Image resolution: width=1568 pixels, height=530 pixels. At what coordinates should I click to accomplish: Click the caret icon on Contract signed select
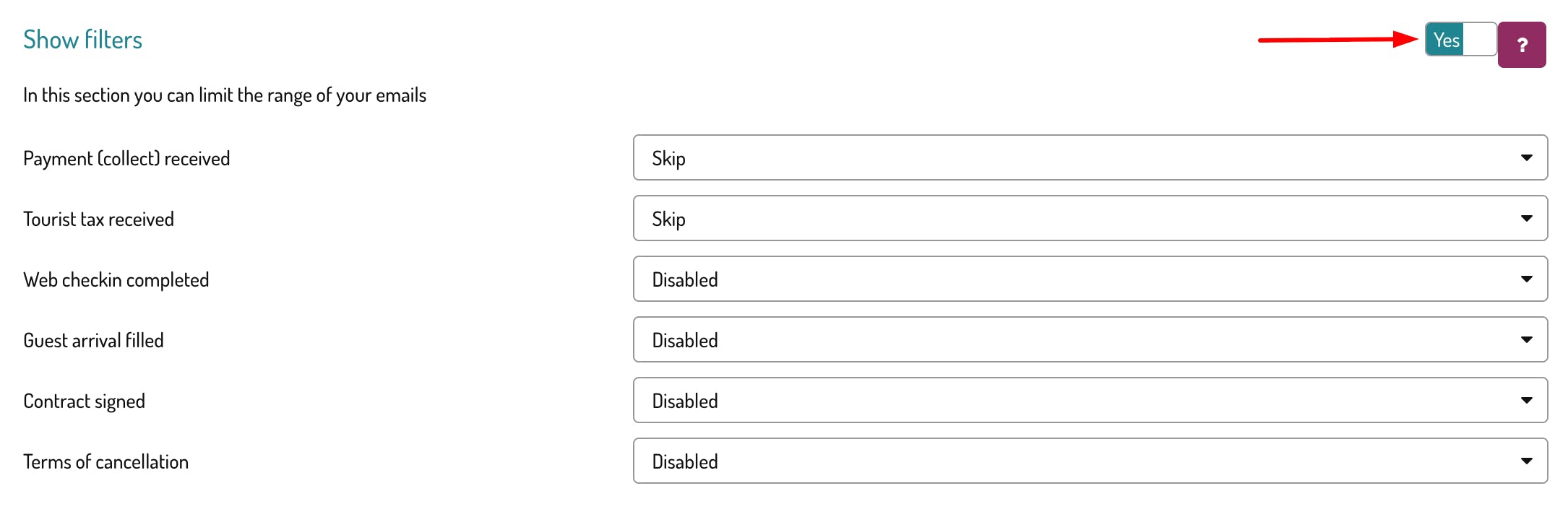click(x=1526, y=401)
